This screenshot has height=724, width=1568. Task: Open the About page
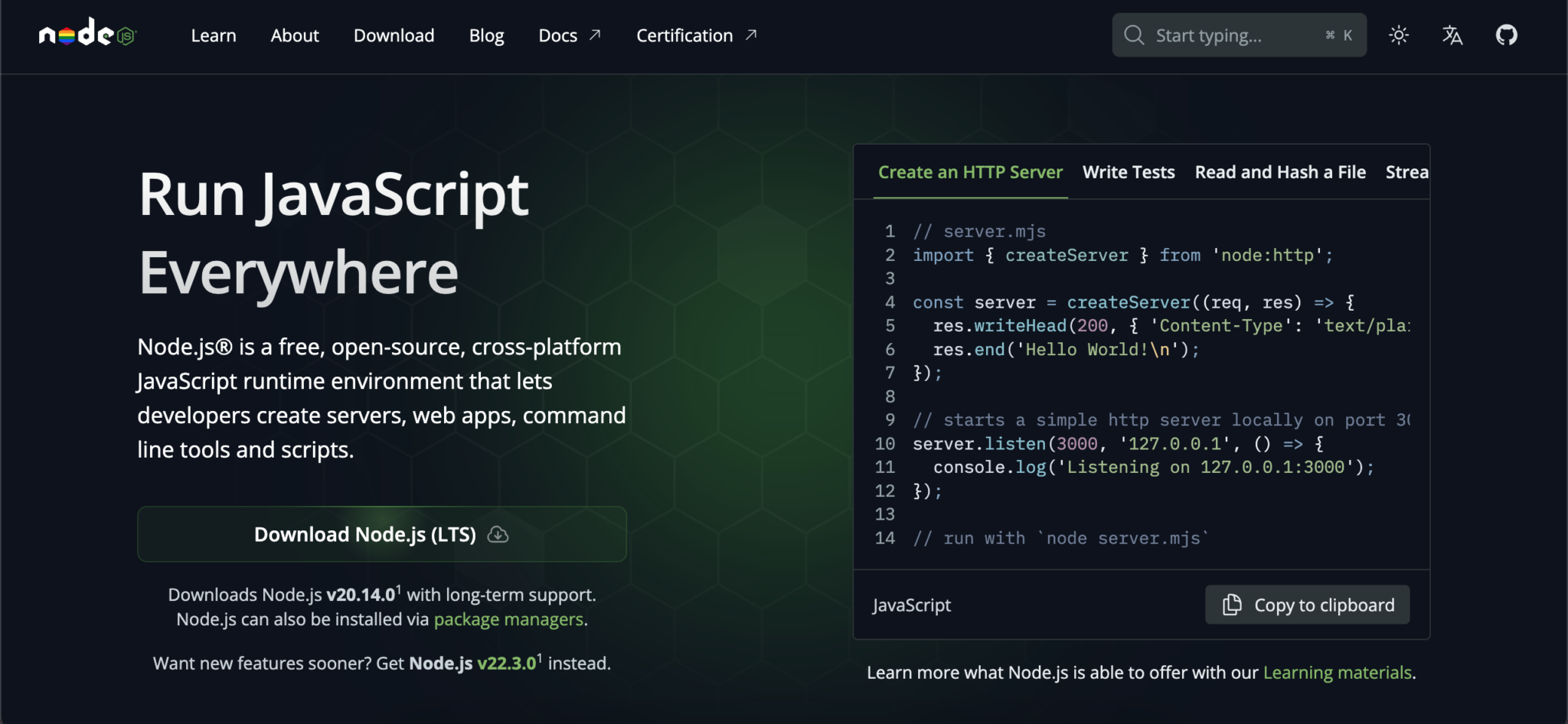295,35
